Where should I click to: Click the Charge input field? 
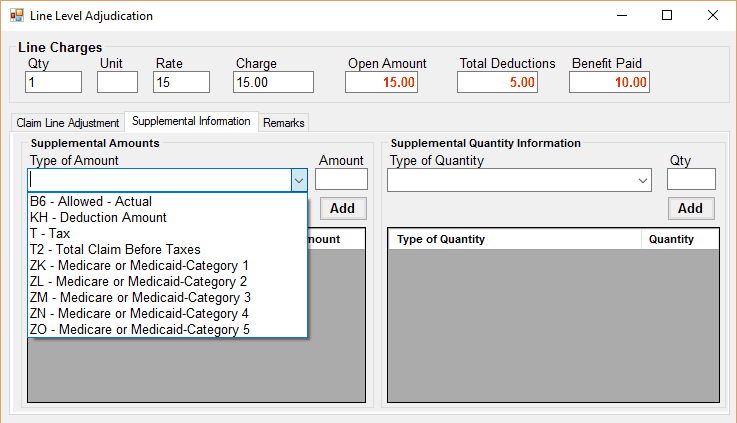[x=273, y=82]
